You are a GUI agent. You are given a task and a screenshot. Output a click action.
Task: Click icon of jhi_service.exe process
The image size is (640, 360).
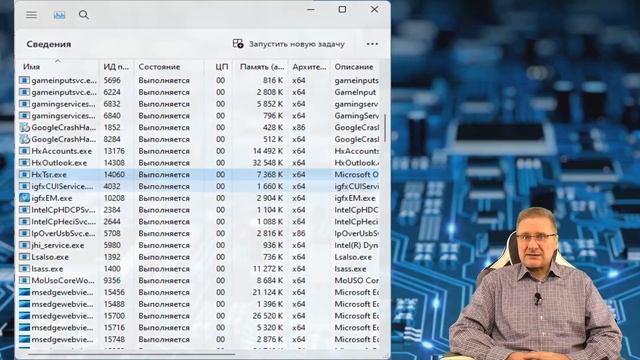click(24, 245)
